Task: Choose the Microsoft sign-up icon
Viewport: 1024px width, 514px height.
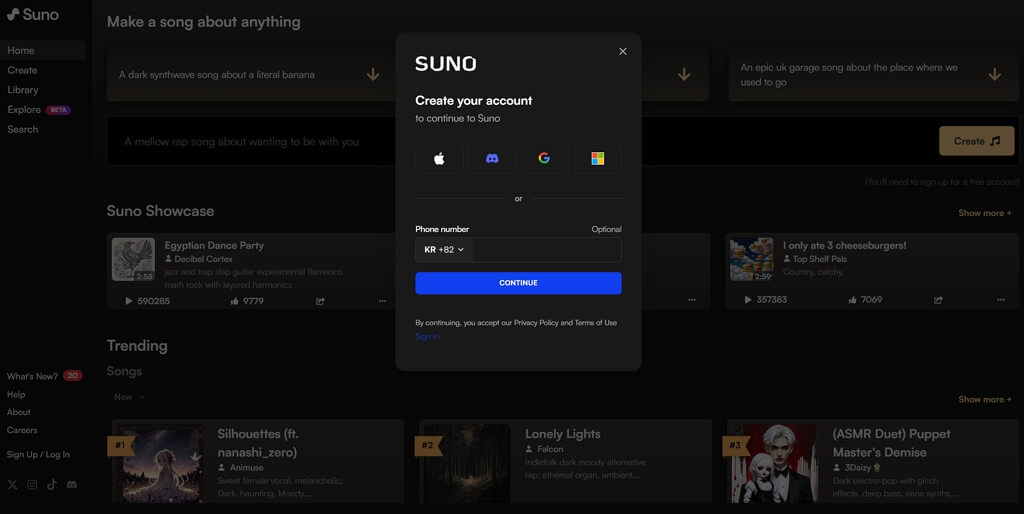Action: [x=597, y=158]
